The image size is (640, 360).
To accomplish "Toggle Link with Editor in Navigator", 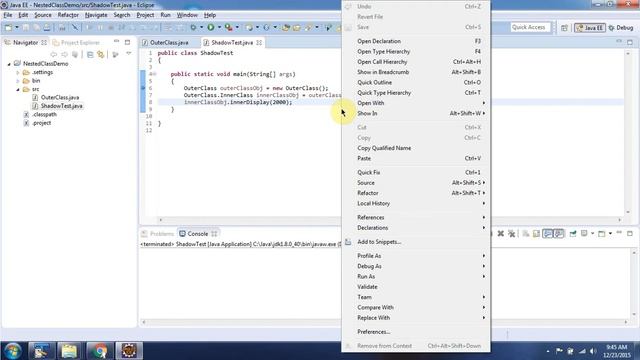I will [x=101, y=54].
